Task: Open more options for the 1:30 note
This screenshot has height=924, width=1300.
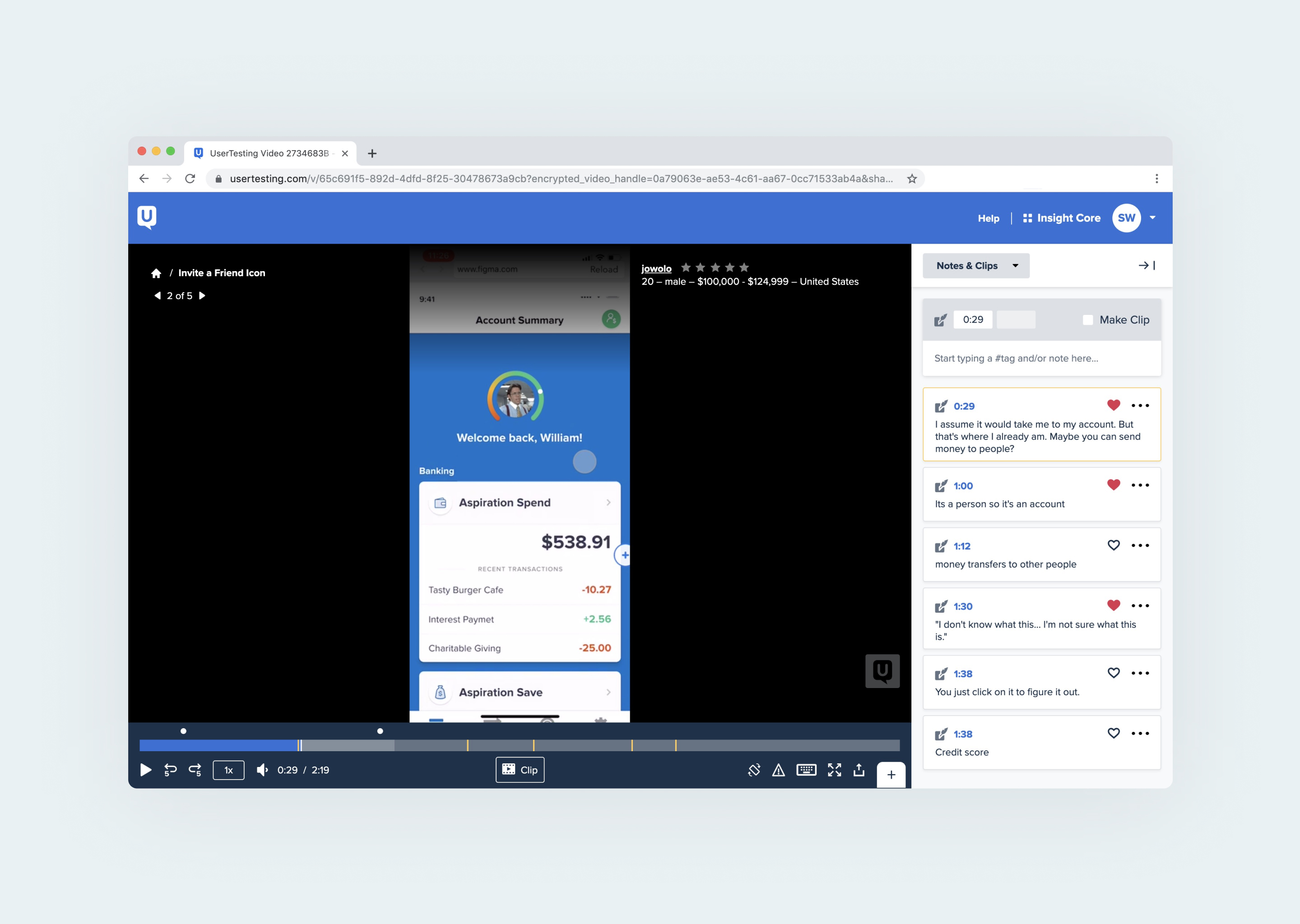Action: (x=1140, y=606)
